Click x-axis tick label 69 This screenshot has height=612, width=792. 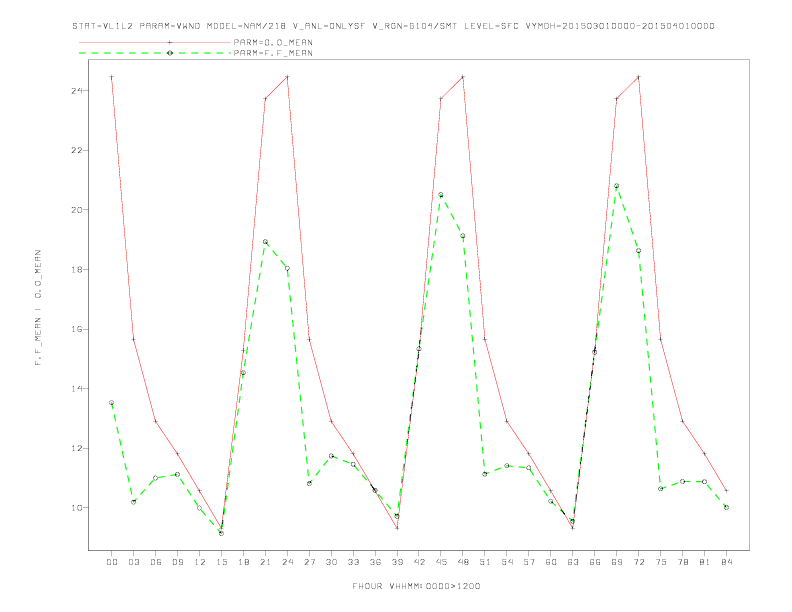point(617,562)
